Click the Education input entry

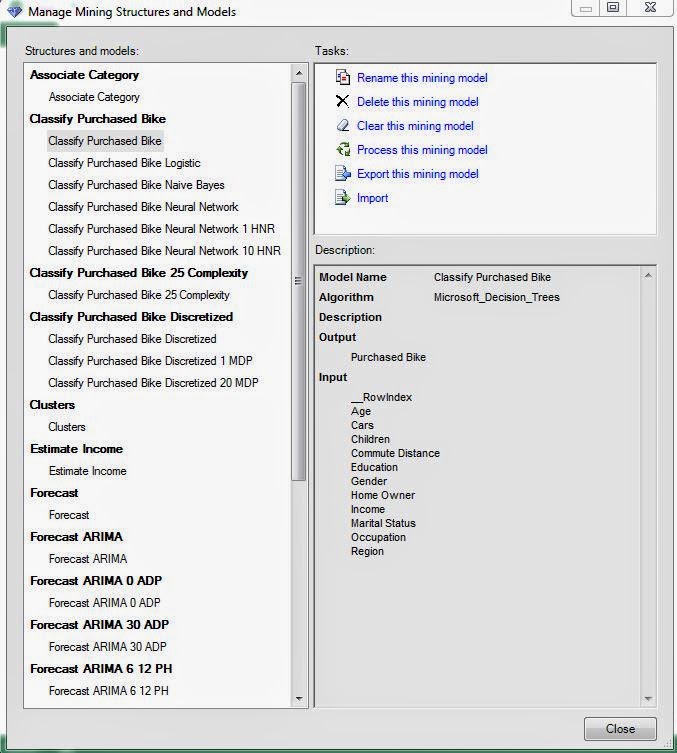click(374, 467)
